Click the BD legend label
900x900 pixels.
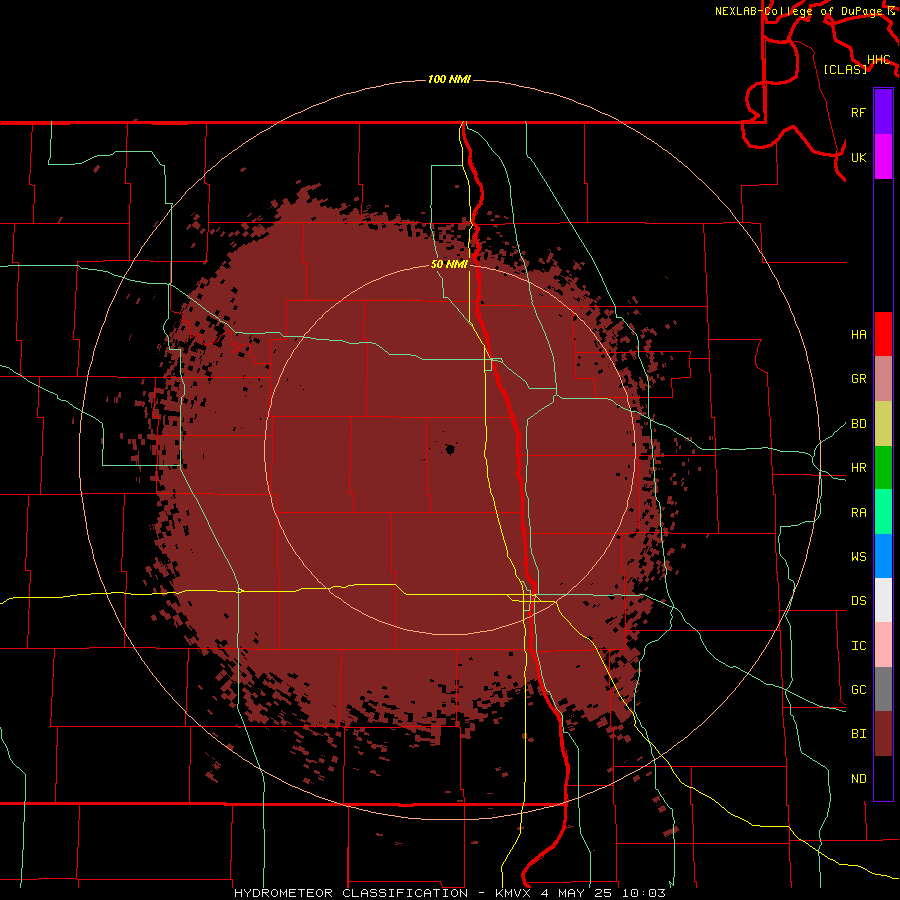[x=859, y=424]
